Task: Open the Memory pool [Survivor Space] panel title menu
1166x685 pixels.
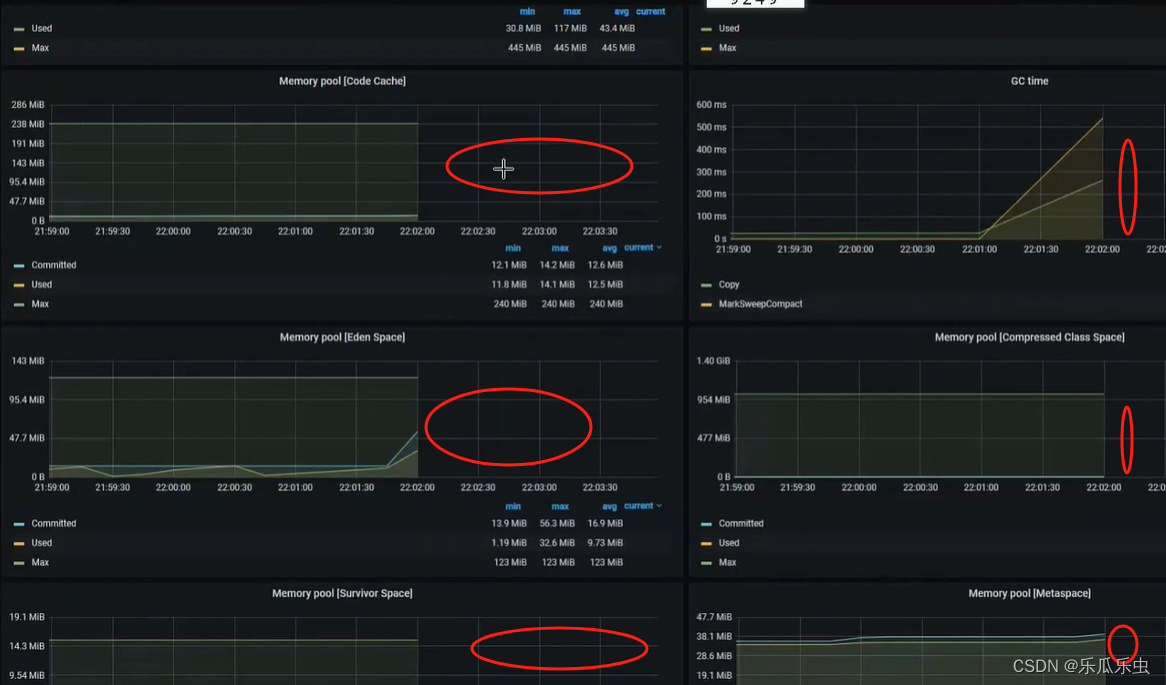Action: point(342,593)
